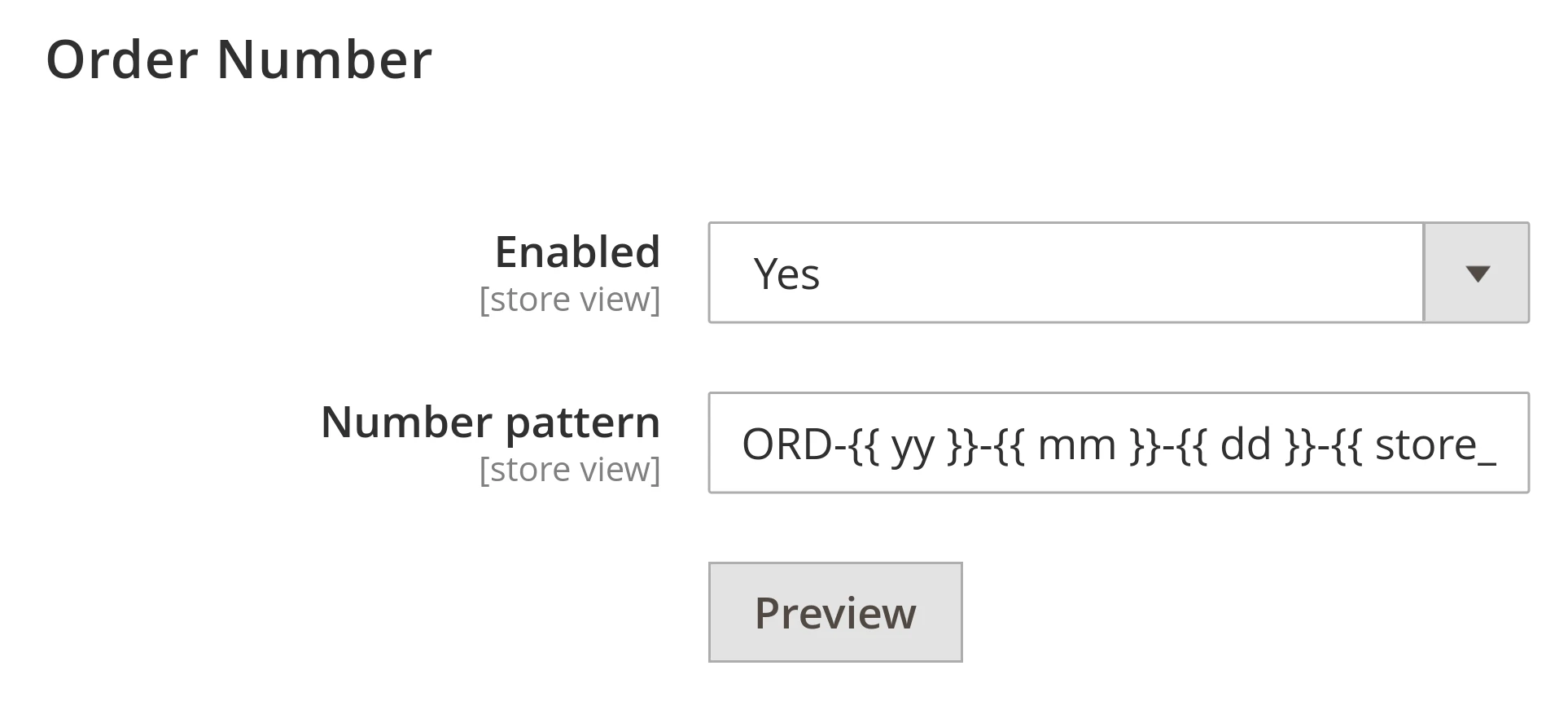Click store view scope under Enabled

pos(569,298)
